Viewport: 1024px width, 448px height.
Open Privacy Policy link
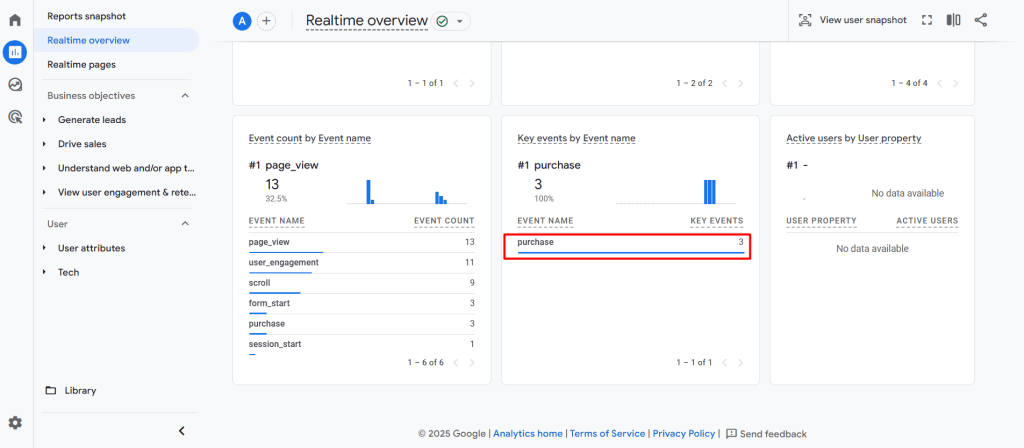pyautogui.click(x=683, y=434)
